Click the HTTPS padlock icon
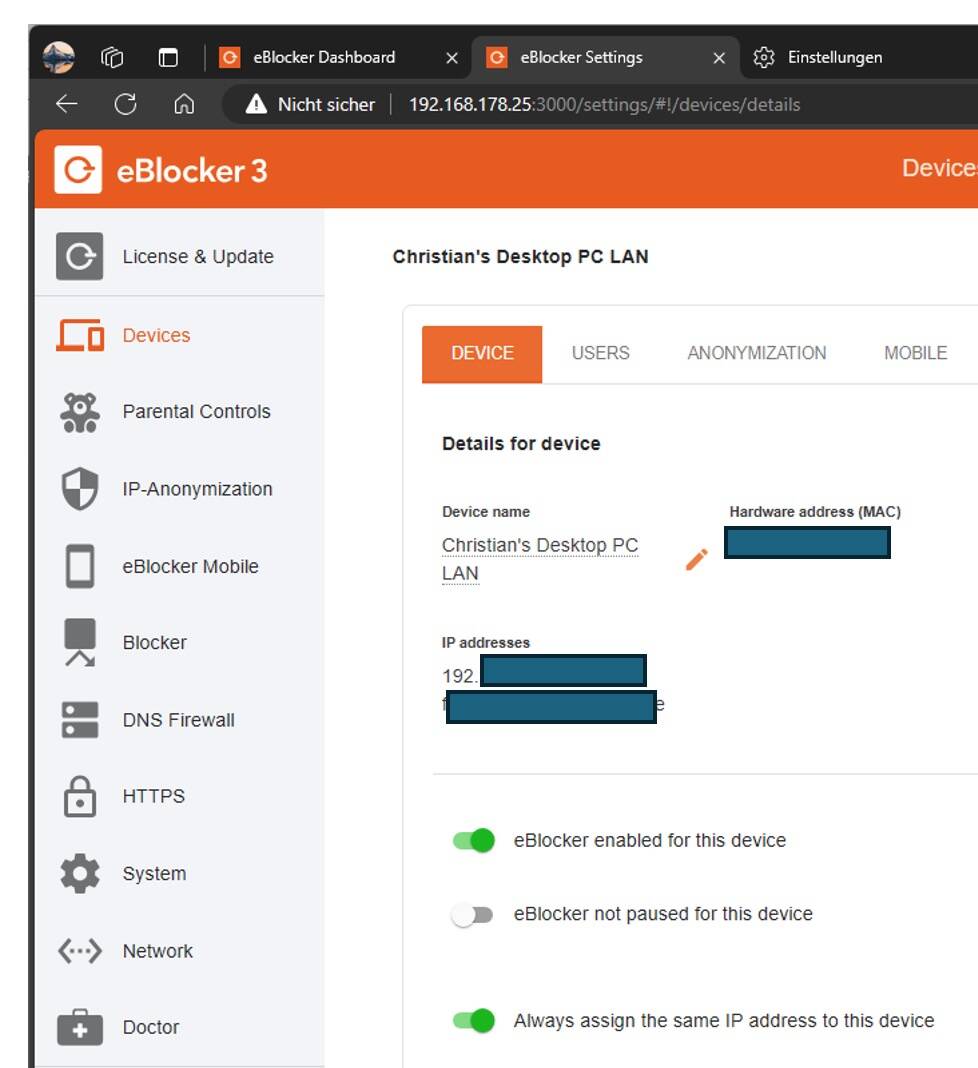The height and width of the screenshot is (1068, 978). click(x=80, y=796)
